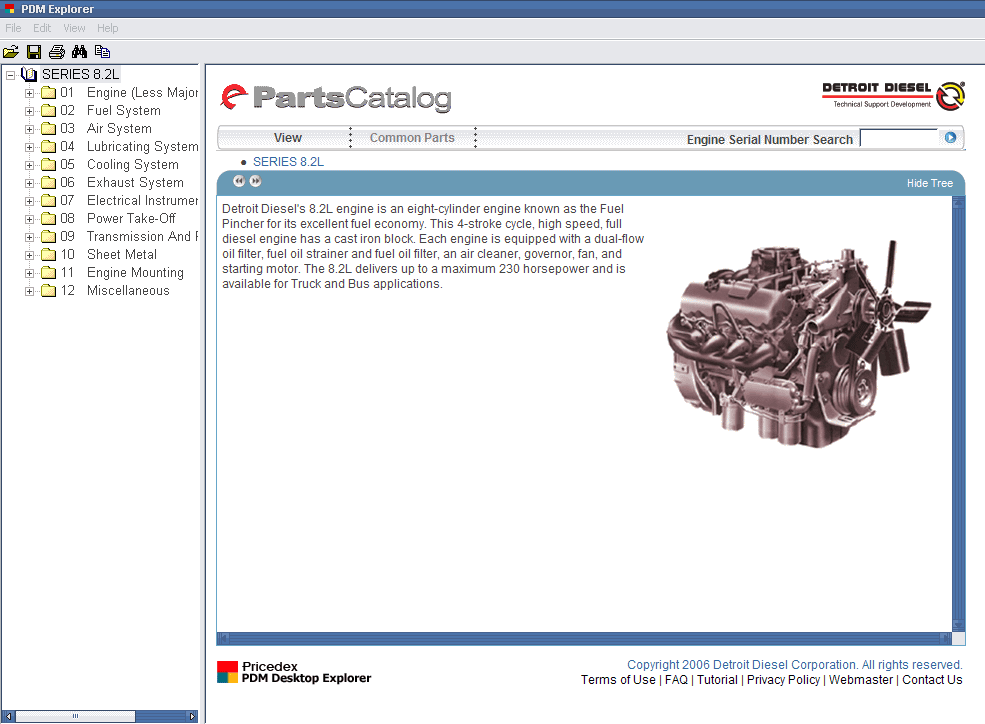Expand the 01 Engine tree node
This screenshot has width=985, height=724.
(x=29, y=94)
